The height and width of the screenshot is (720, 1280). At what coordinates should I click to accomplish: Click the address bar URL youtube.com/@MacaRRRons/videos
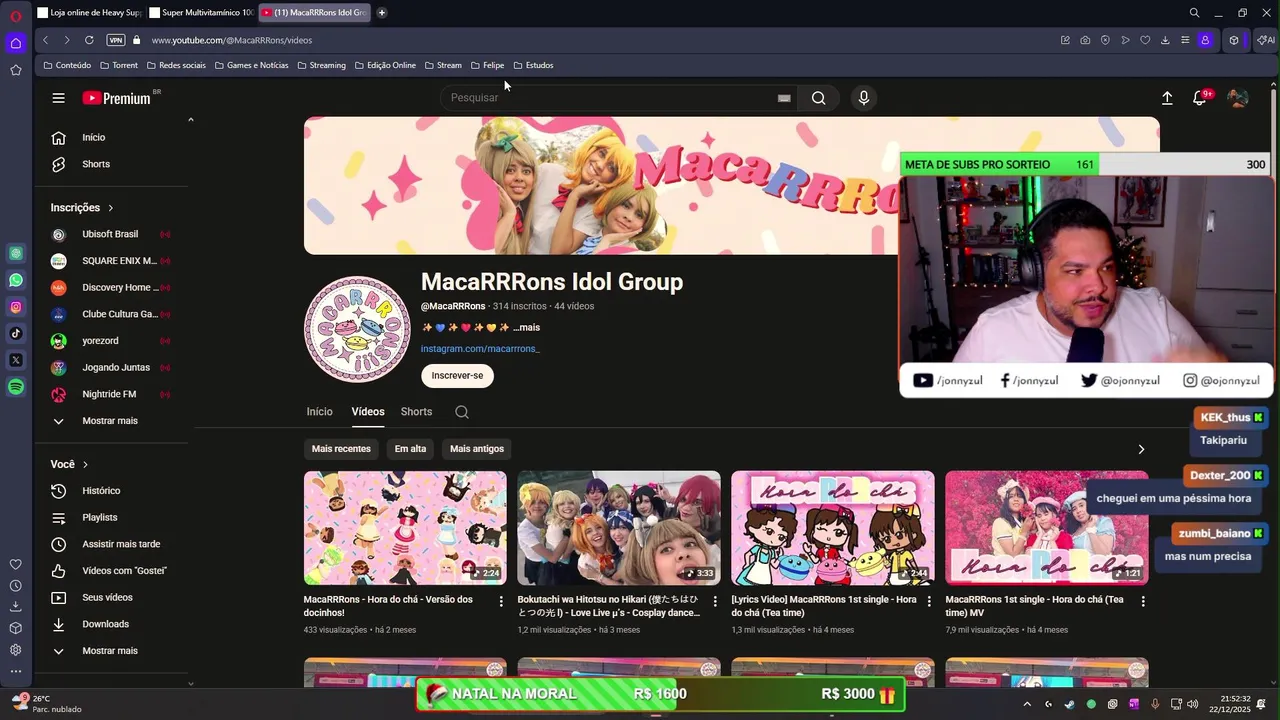click(x=232, y=40)
